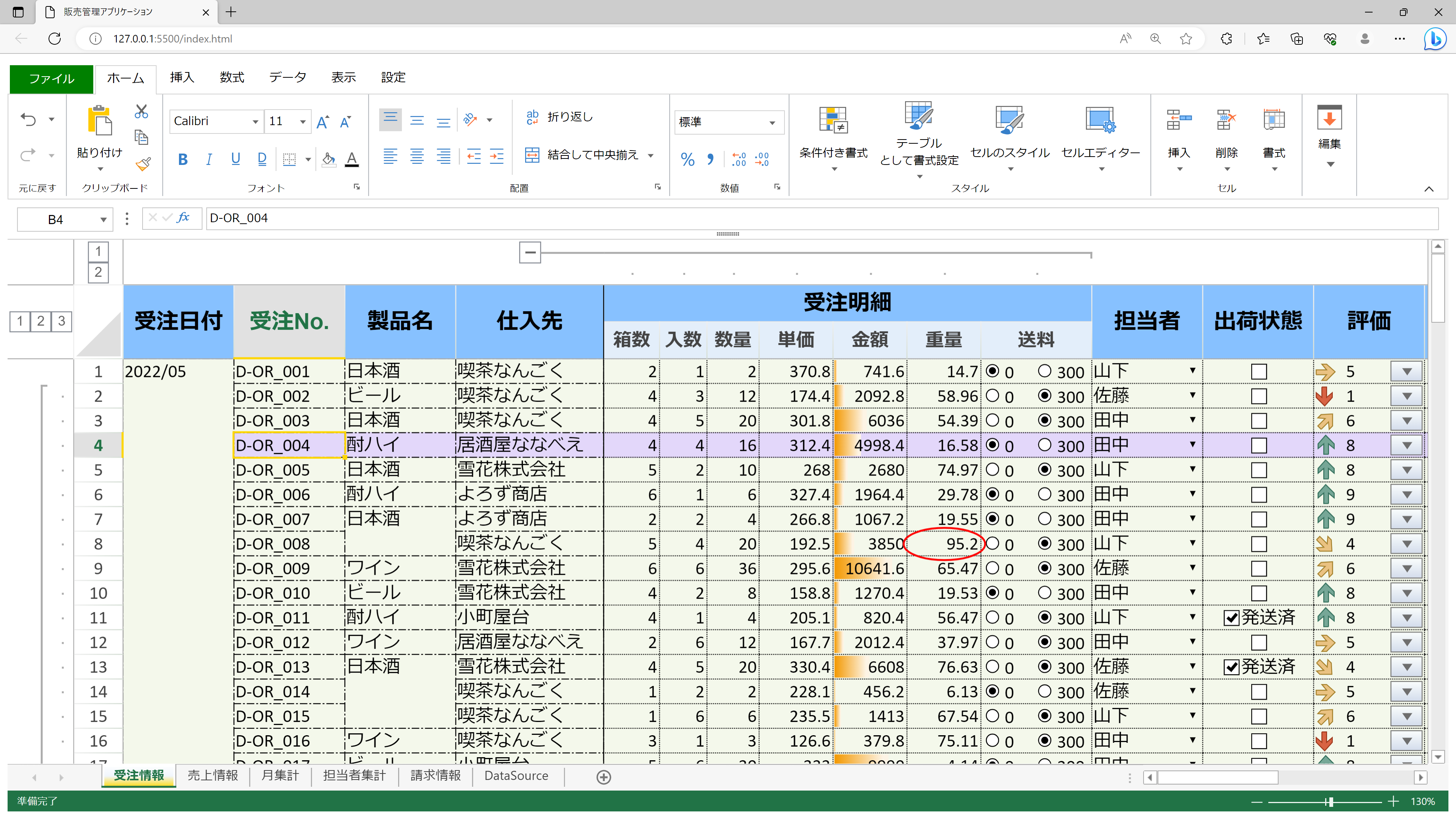This screenshot has width=1456, height=819.
Task: Switch to the 数式 ribbon tab
Action: click(232, 77)
